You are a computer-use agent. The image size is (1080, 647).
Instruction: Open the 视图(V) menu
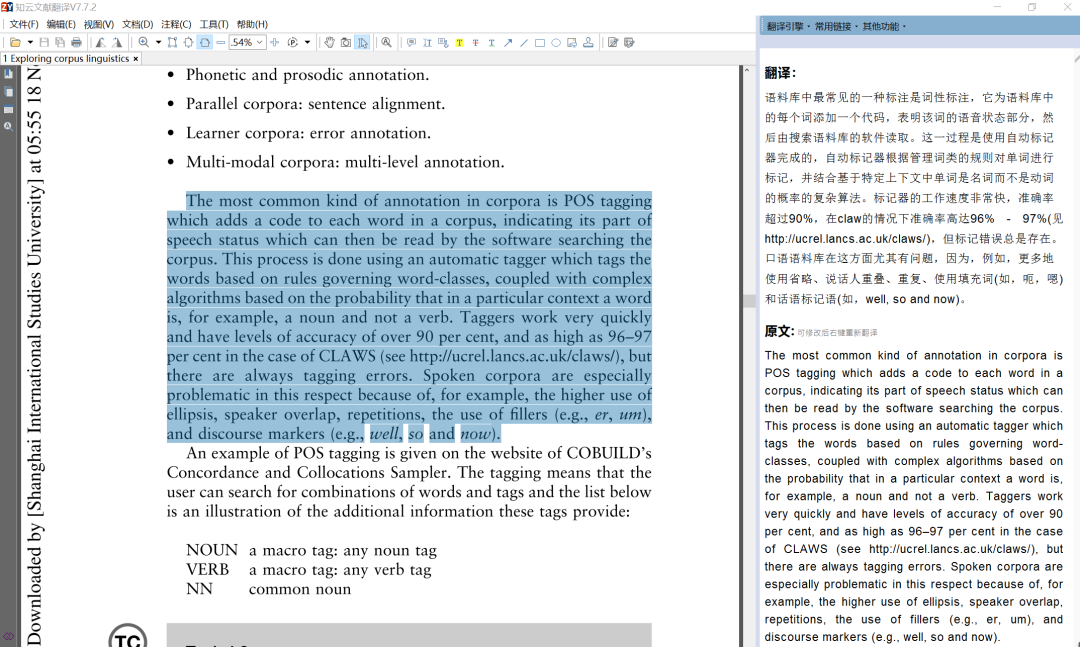click(98, 24)
